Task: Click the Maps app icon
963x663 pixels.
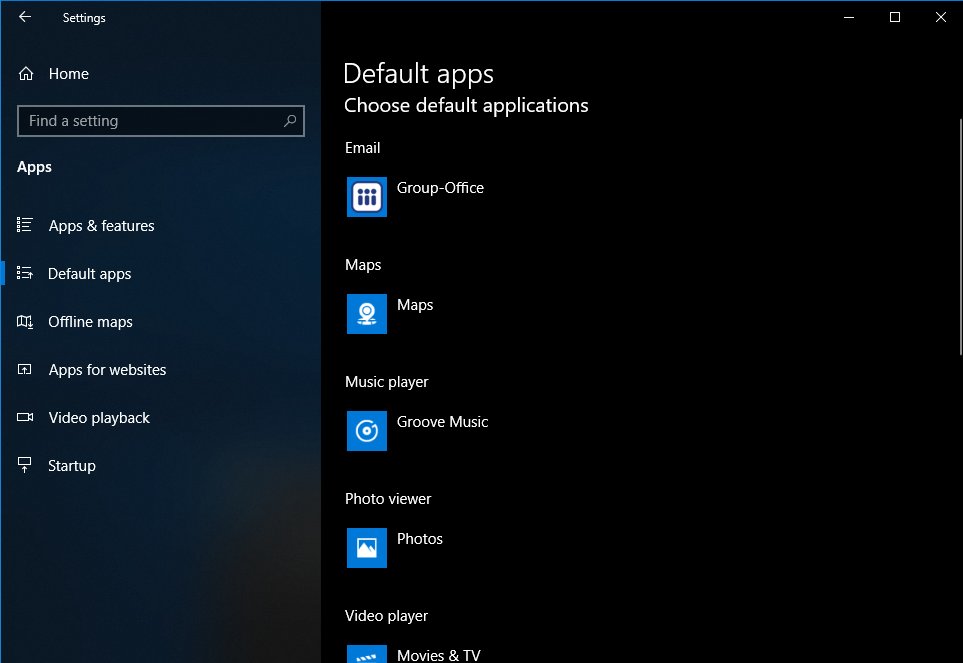Action: [367, 314]
